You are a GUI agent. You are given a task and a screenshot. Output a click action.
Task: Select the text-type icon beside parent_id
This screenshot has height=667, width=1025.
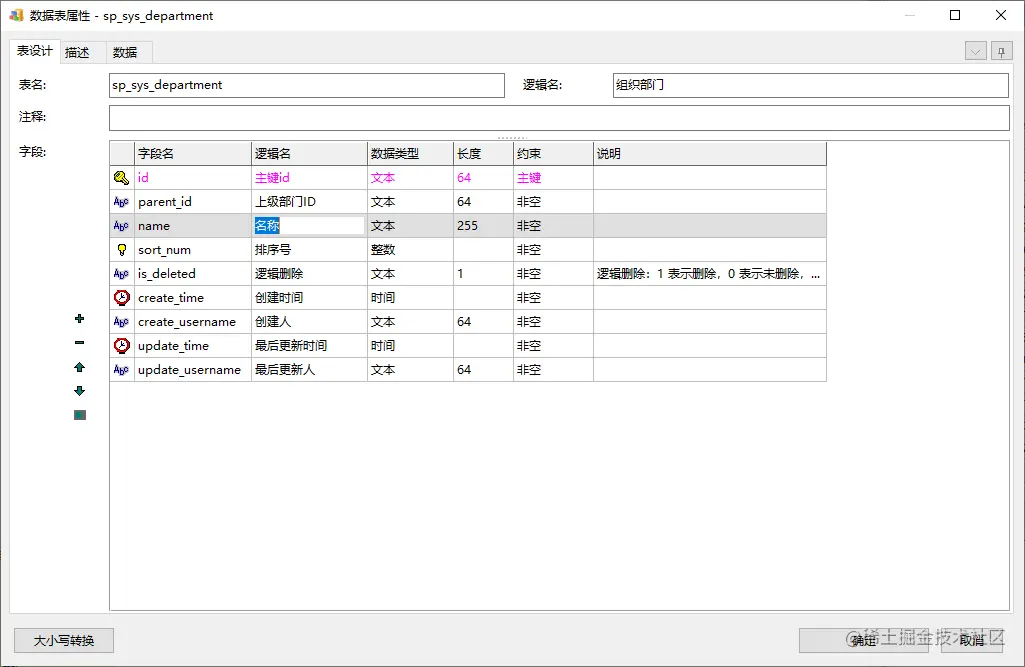[122, 201]
